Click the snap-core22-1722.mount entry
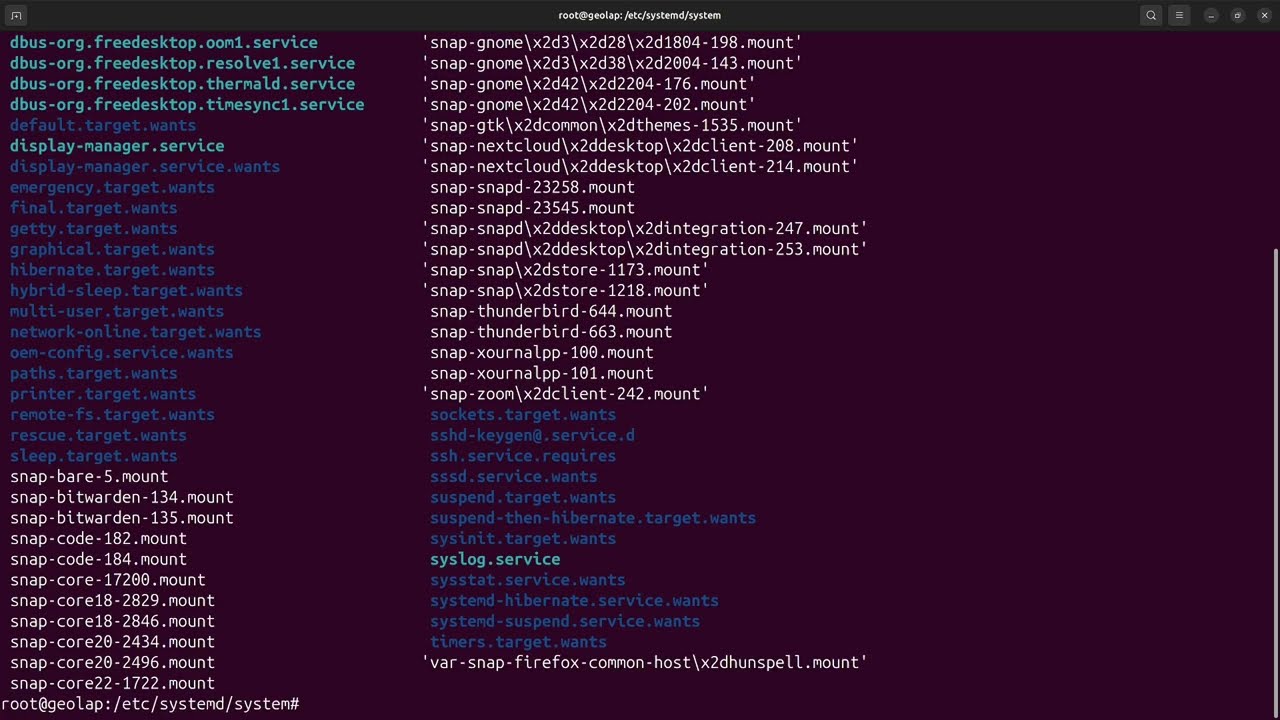This screenshot has height=720, width=1280. [x=112, y=684]
